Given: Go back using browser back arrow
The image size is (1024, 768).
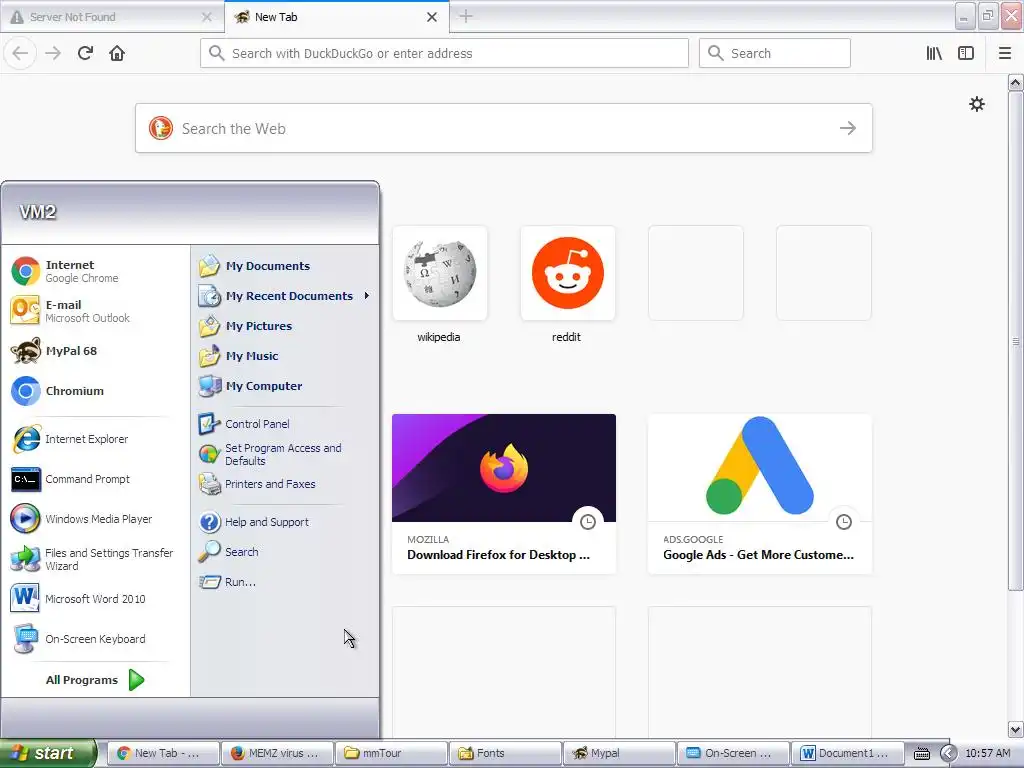Looking at the screenshot, I should [x=20, y=53].
